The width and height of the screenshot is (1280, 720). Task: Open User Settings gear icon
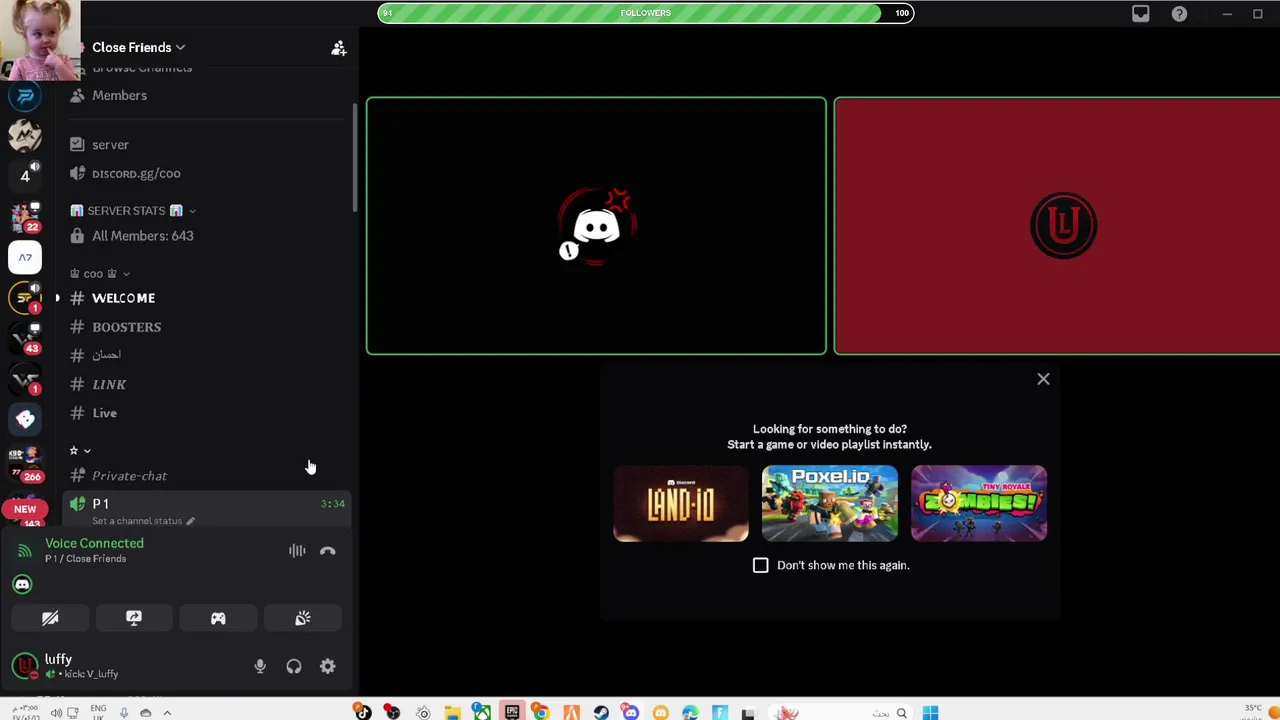click(328, 666)
